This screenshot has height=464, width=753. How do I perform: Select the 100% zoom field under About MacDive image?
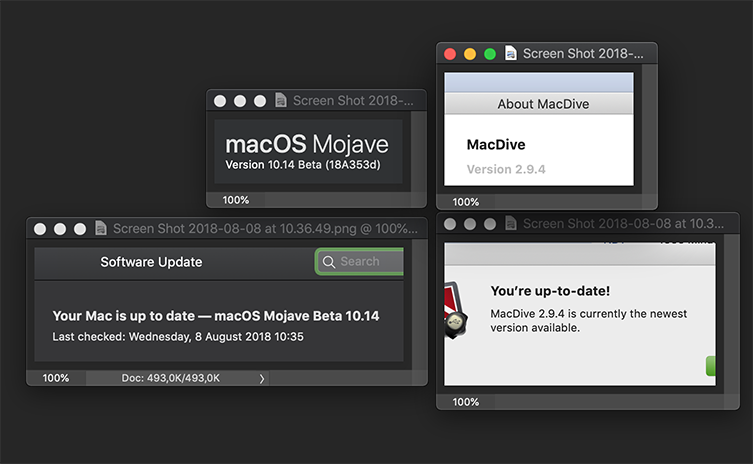click(466, 202)
